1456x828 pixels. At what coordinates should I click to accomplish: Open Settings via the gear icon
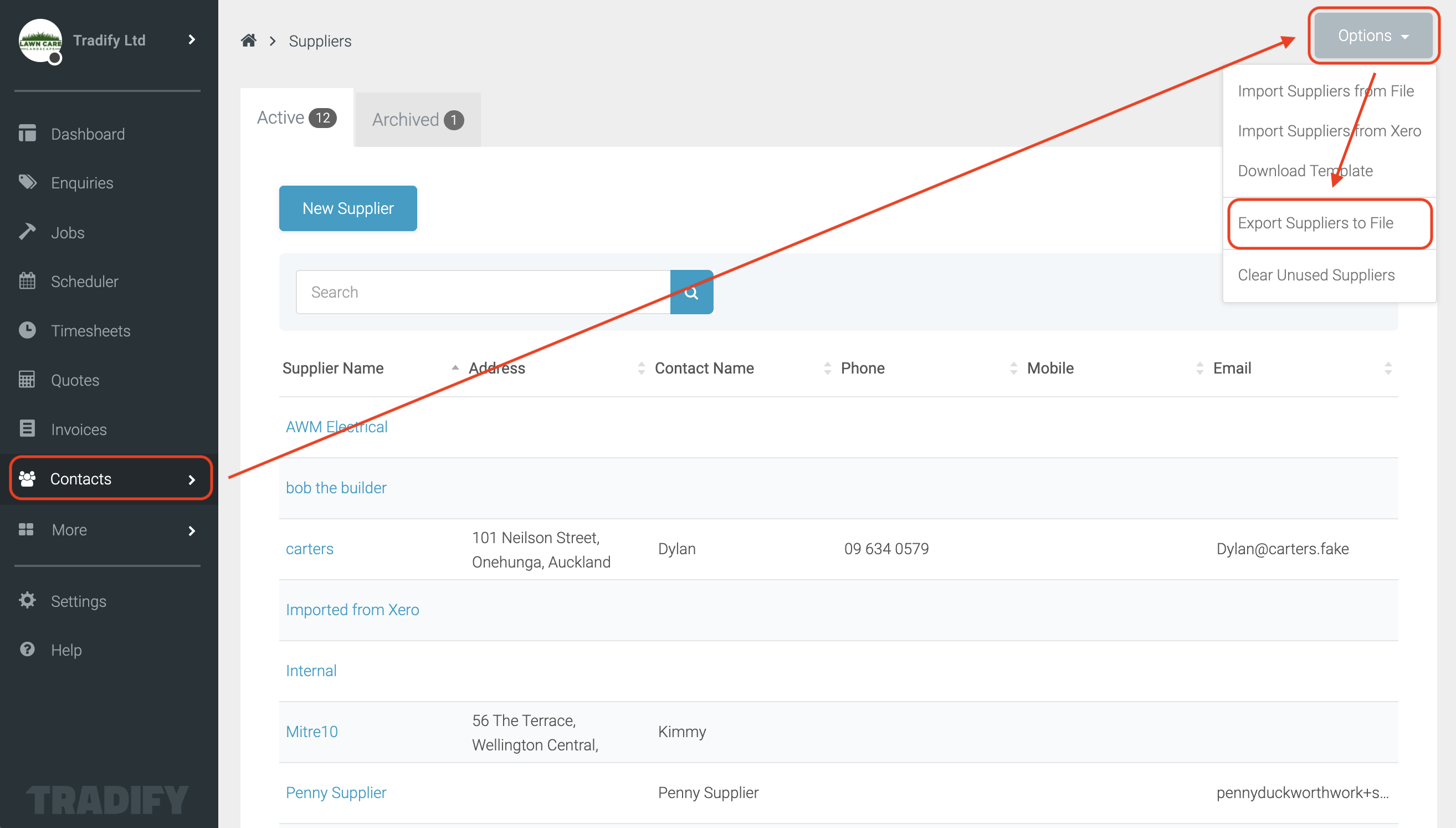pyautogui.click(x=27, y=601)
